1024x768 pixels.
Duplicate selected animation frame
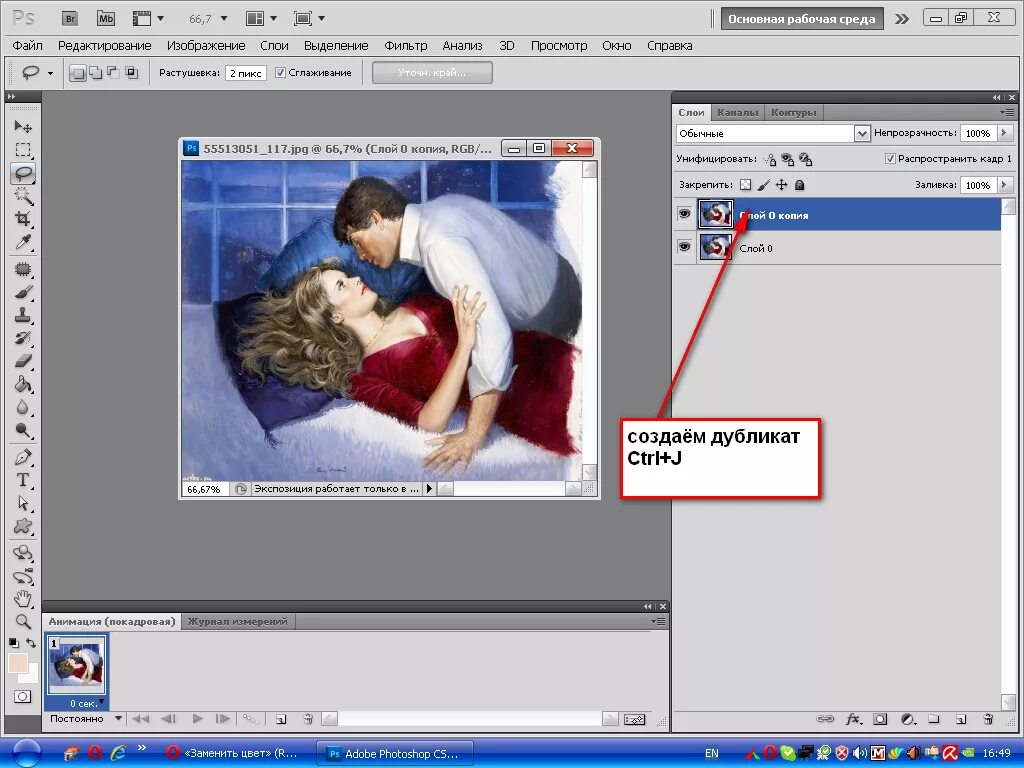pyautogui.click(x=281, y=719)
